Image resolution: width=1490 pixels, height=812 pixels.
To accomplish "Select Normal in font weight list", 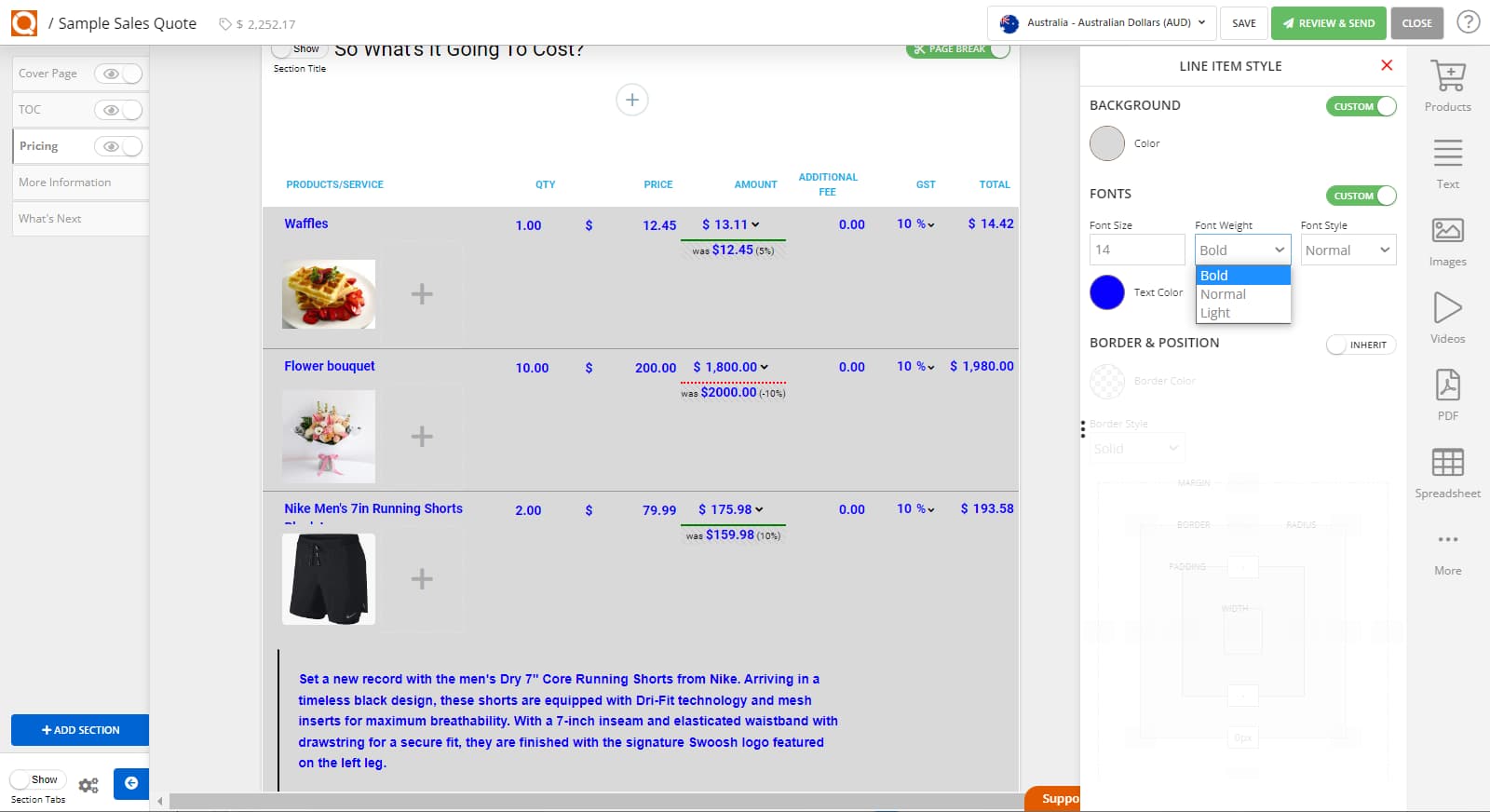I will (1243, 294).
